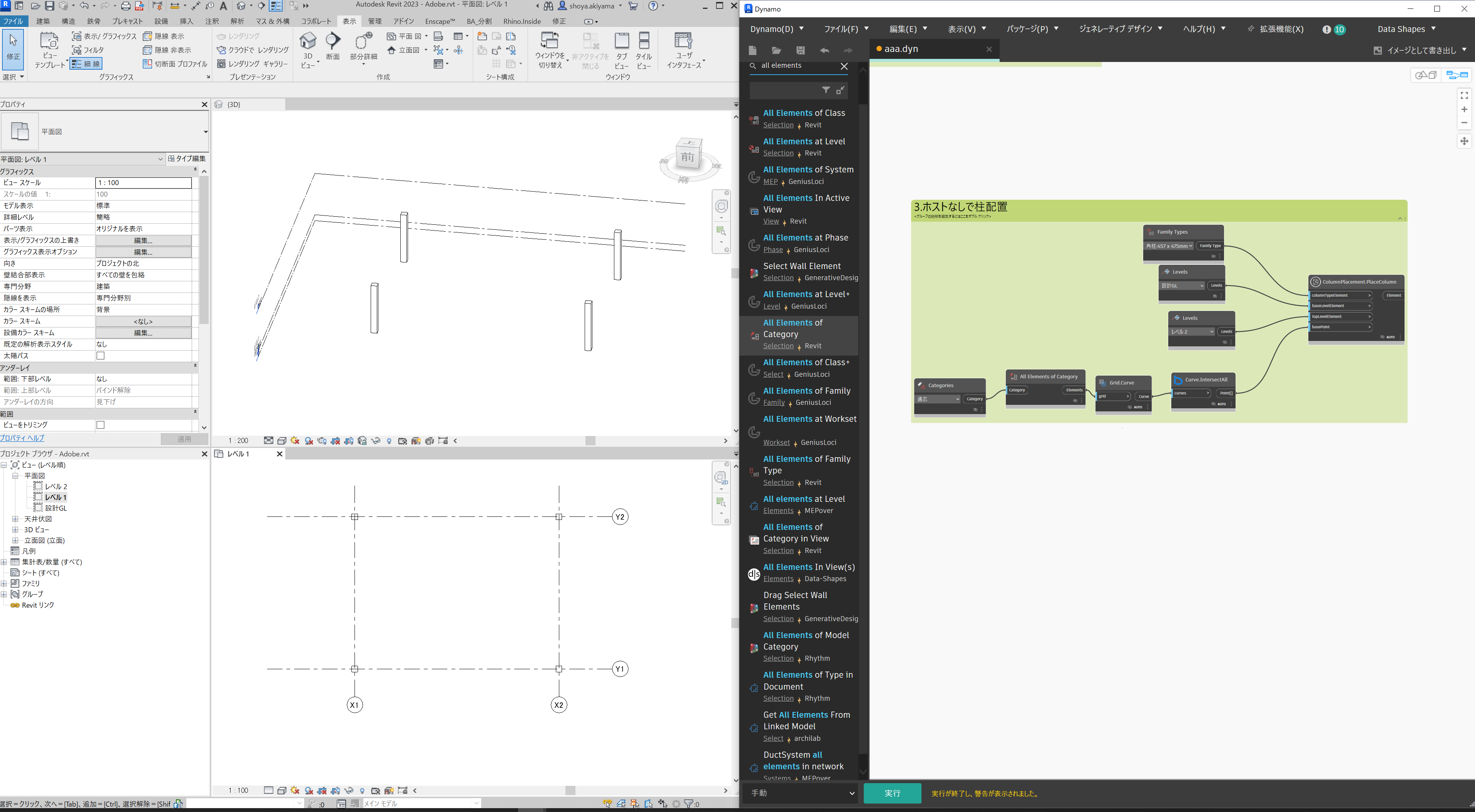
Task: Click the Dynamo save file icon
Action: pos(801,50)
